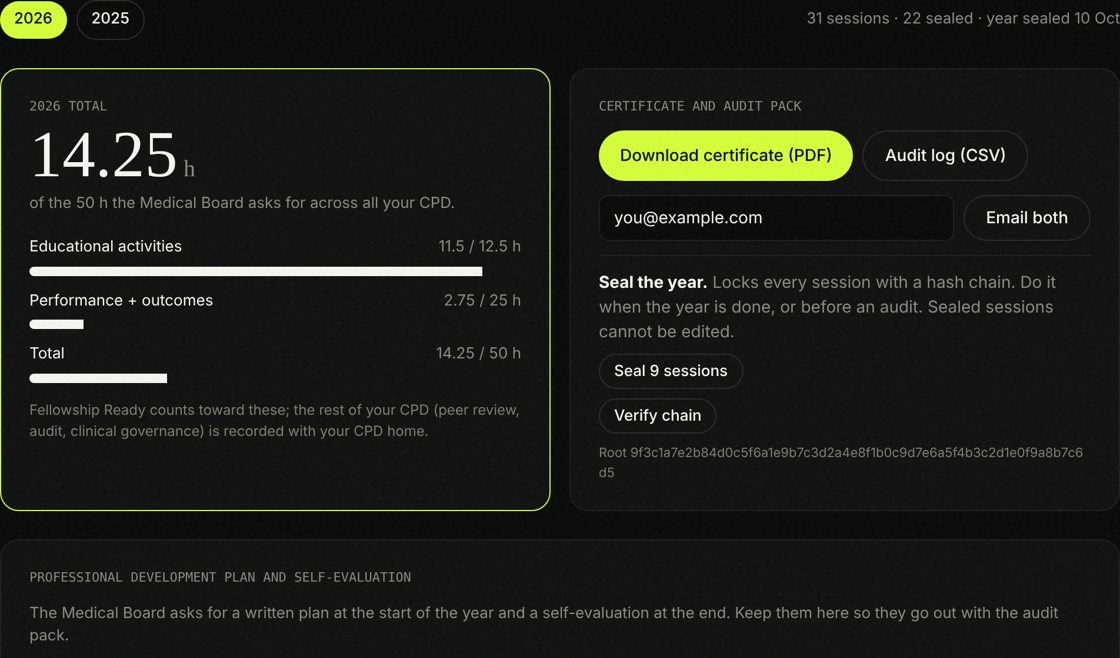Click the 'of the 50 h the Medical Board' subtitle
Screen dimensions: 1120x658
(242, 203)
